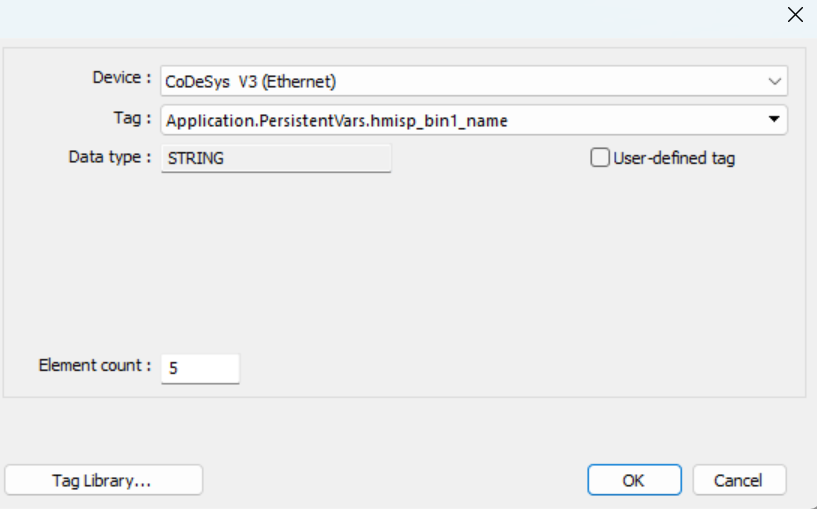The height and width of the screenshot is (509, 817).
Task: Confirm with the OK button
Action: pos(634,480)
